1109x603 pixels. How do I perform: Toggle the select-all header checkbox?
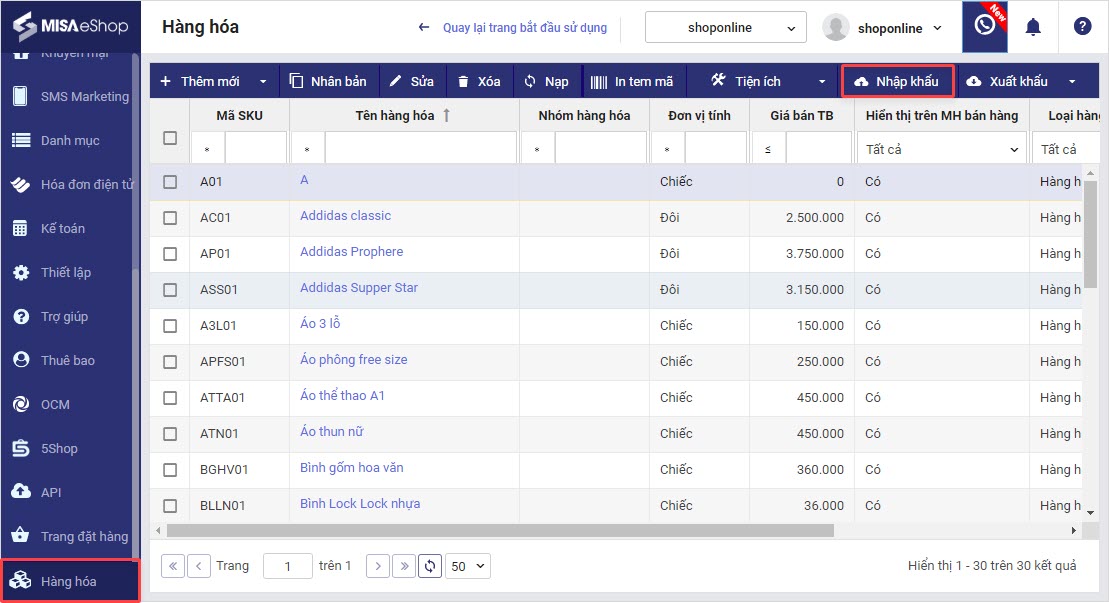tap(170, 138)
